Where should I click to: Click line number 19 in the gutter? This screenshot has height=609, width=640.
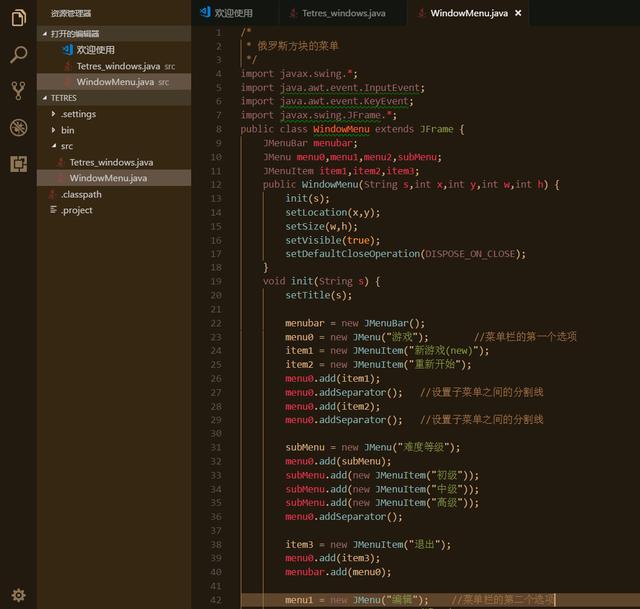217,282
